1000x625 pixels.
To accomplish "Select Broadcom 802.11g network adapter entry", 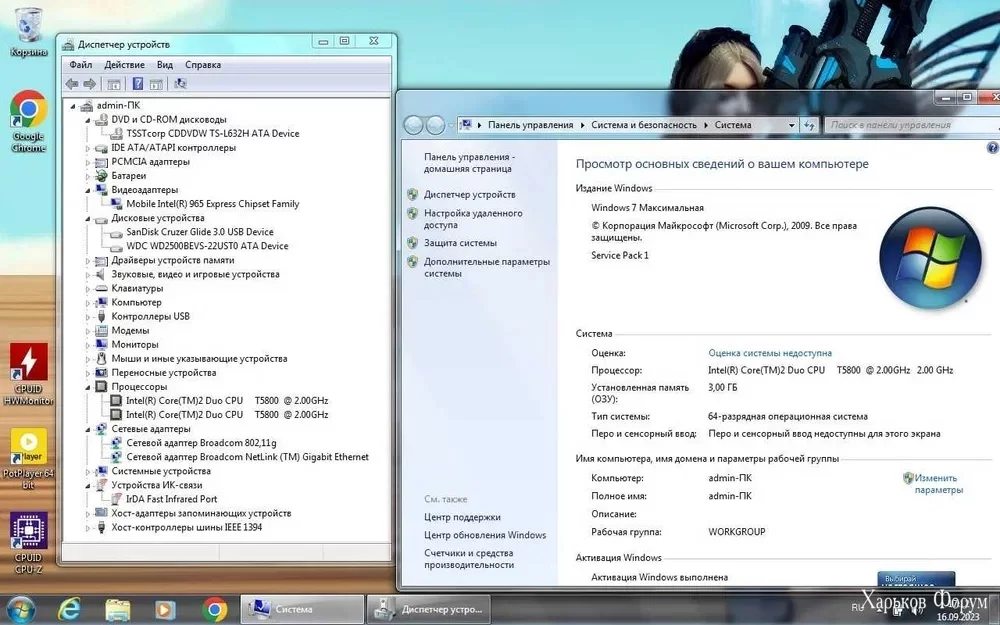I will click(x=201, y=443).
